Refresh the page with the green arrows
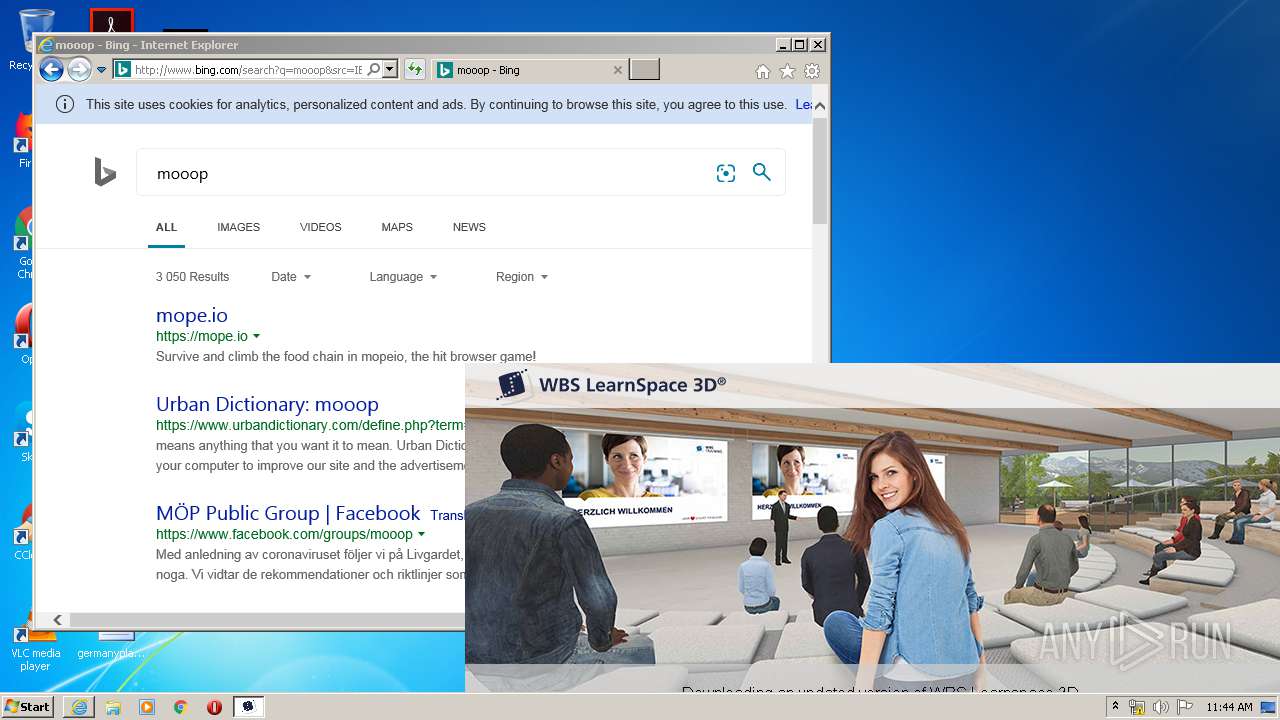The width and height of the screenshot is (1280, 720). point(414,70)
